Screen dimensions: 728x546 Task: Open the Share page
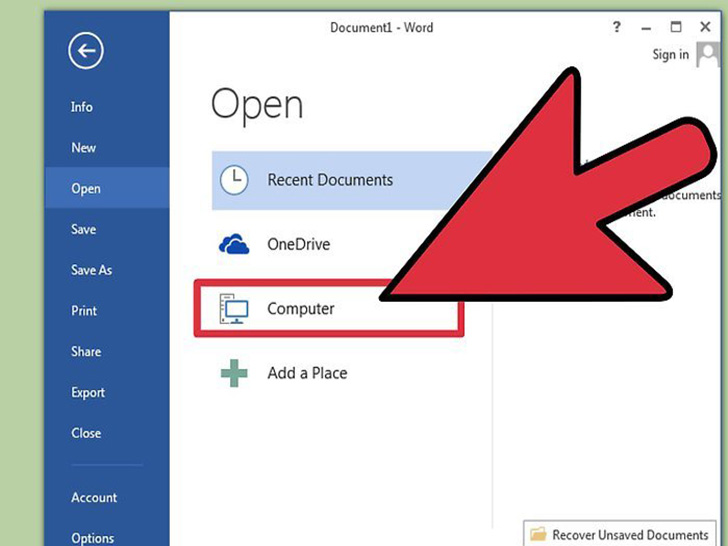[86, 351]
